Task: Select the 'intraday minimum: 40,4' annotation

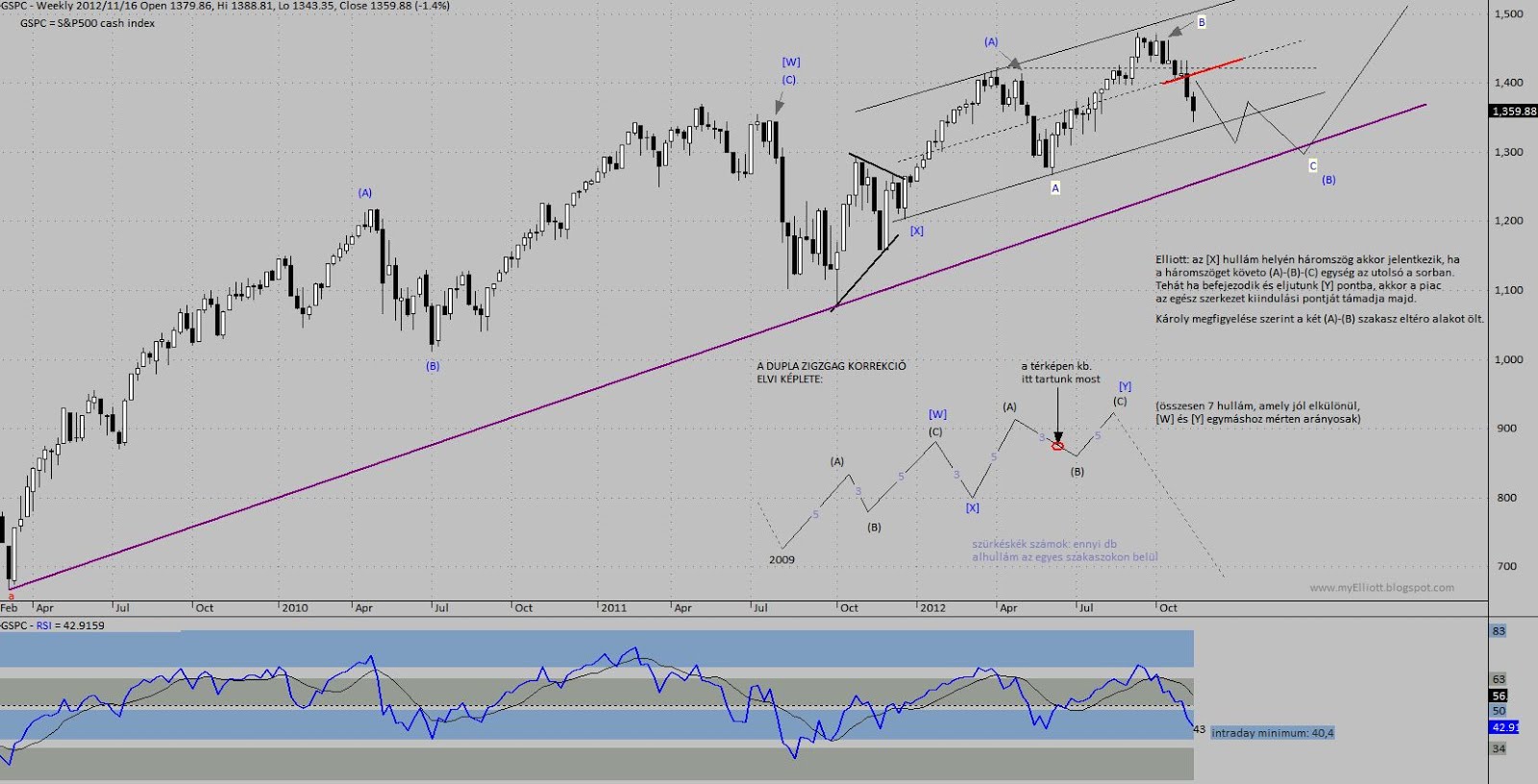Action: click(1272, 733)
